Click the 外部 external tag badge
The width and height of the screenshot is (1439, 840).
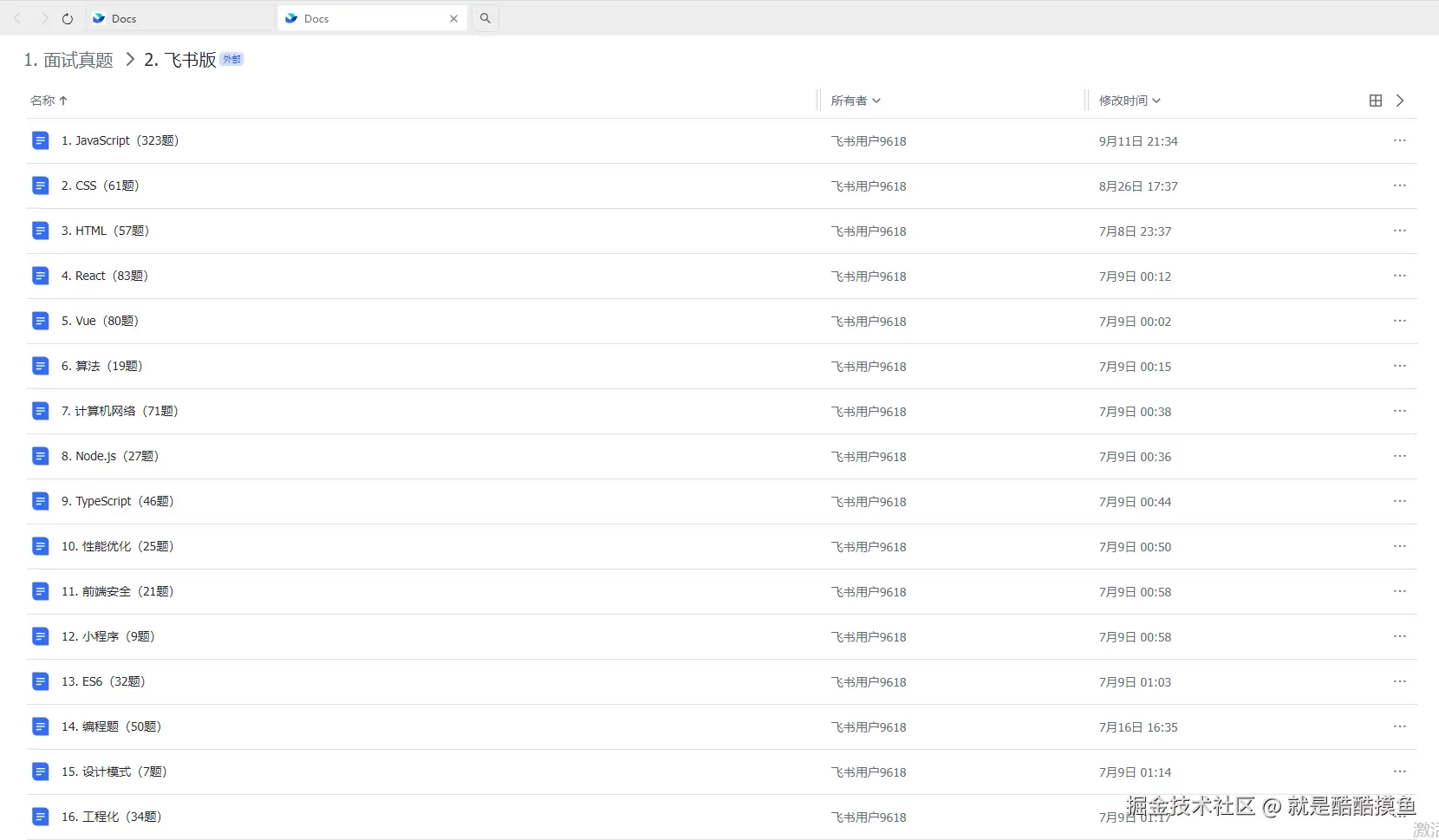tap(231, 59)
